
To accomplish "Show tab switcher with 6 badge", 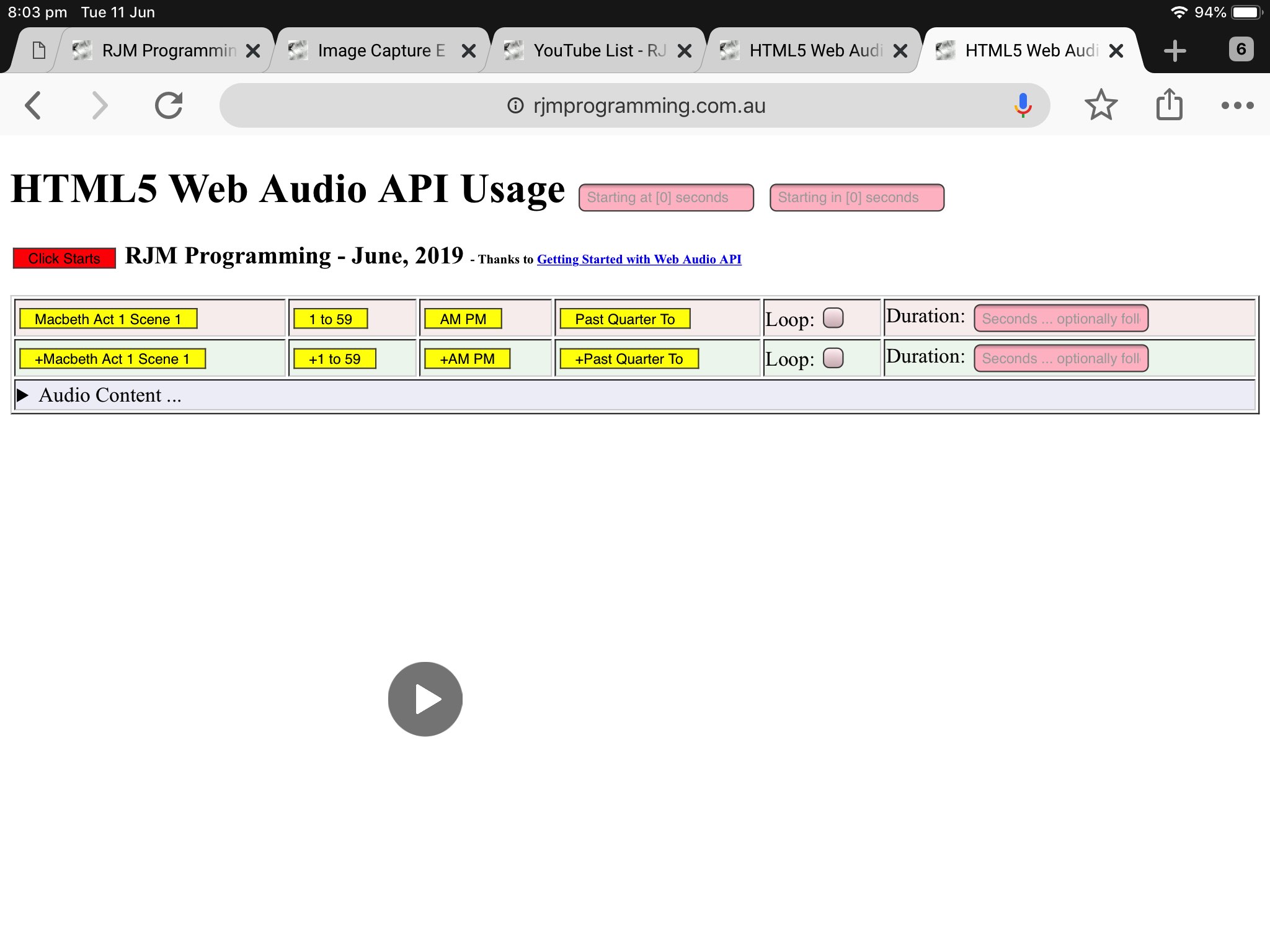I will [1241, 50].
